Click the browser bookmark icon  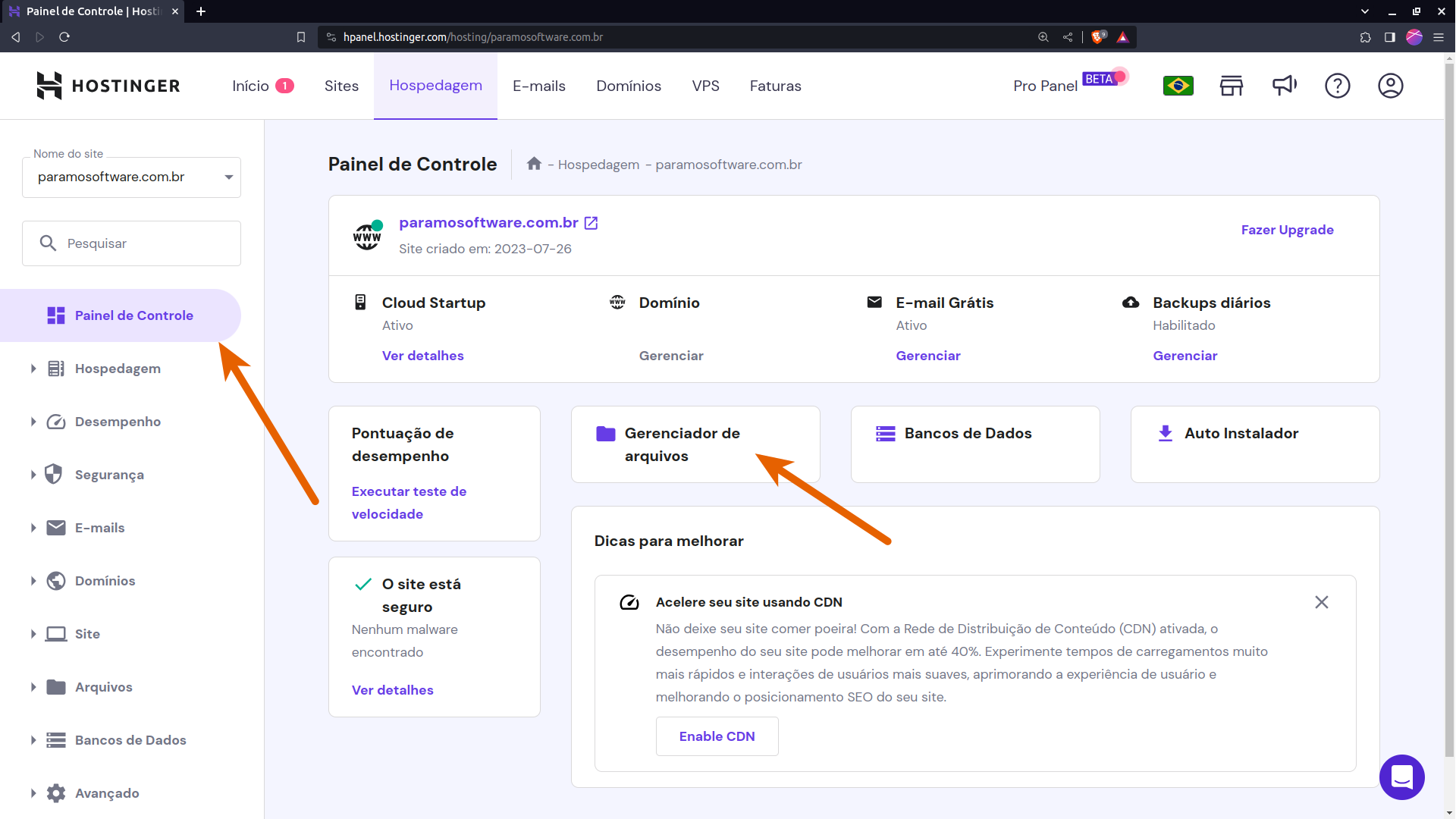pos(301,36)
